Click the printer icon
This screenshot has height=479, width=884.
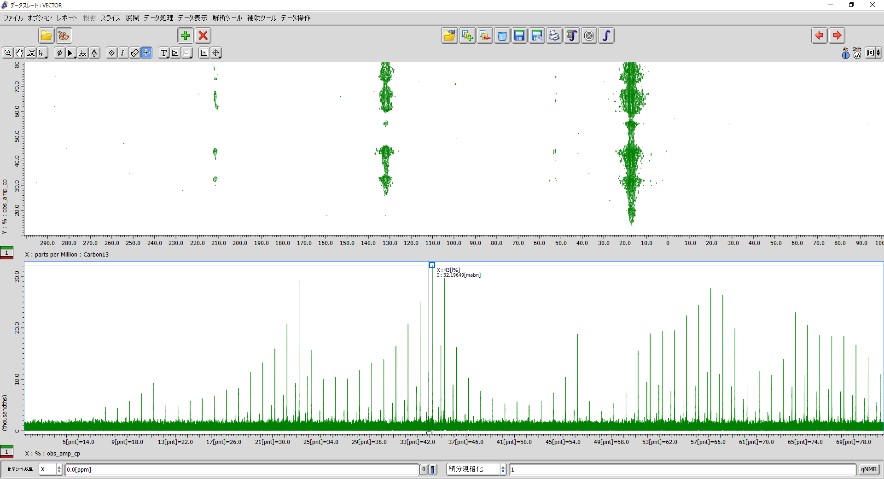click(x=554, y=36)
